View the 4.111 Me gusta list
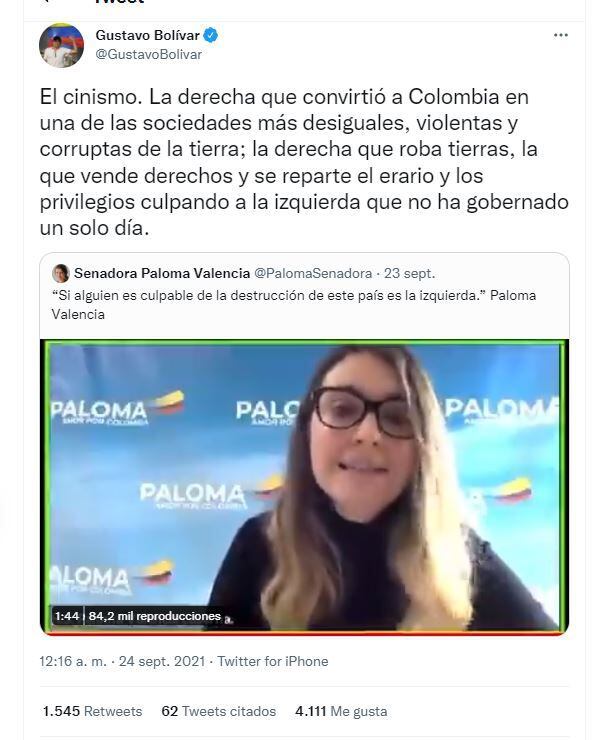Image resolution: width=595 pixels, height=740 pixels. [341, 711]
